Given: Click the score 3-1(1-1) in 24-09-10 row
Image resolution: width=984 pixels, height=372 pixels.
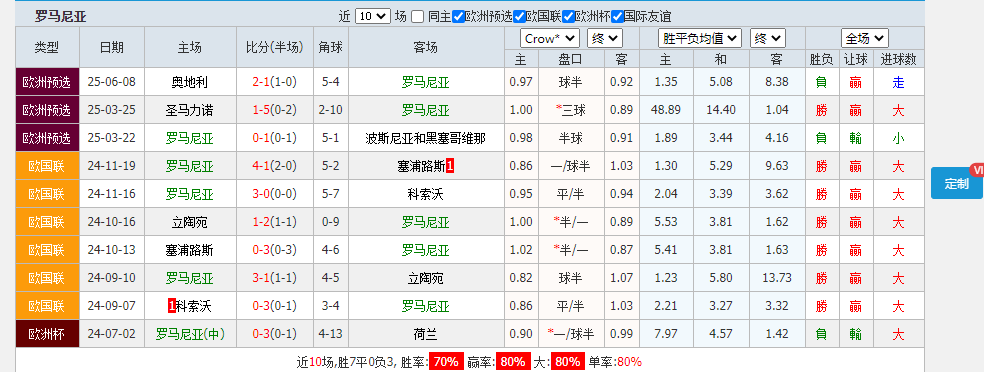Looking at the screenshot, I should [x=274, y=279].
